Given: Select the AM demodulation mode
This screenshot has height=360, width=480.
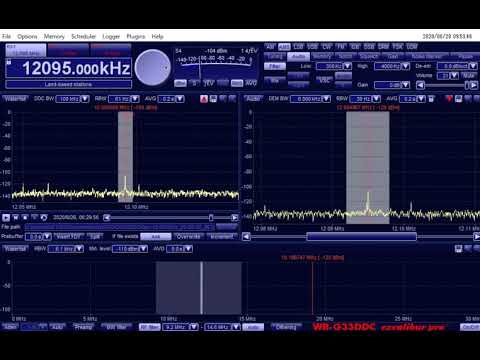Looking at the screenshot, I should [270, 47].
